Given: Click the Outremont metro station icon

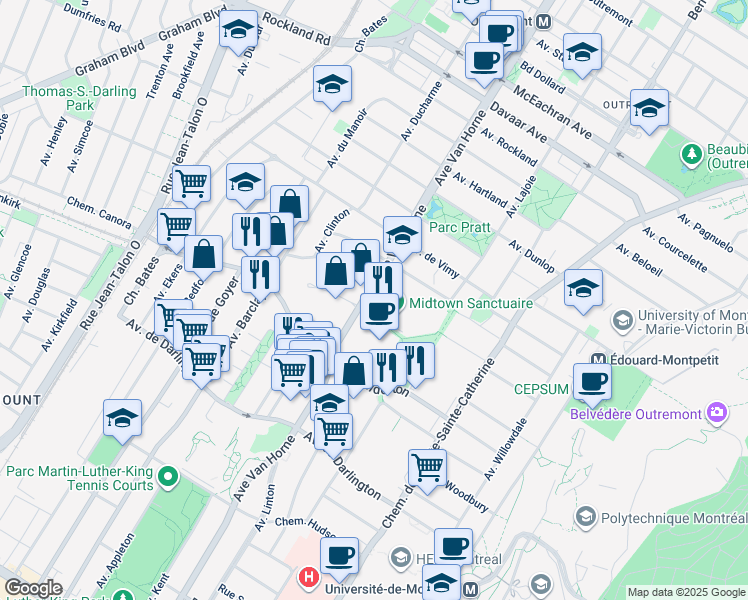Looking at the screenshot, I should pyautogui.click(x=543, y=21).
